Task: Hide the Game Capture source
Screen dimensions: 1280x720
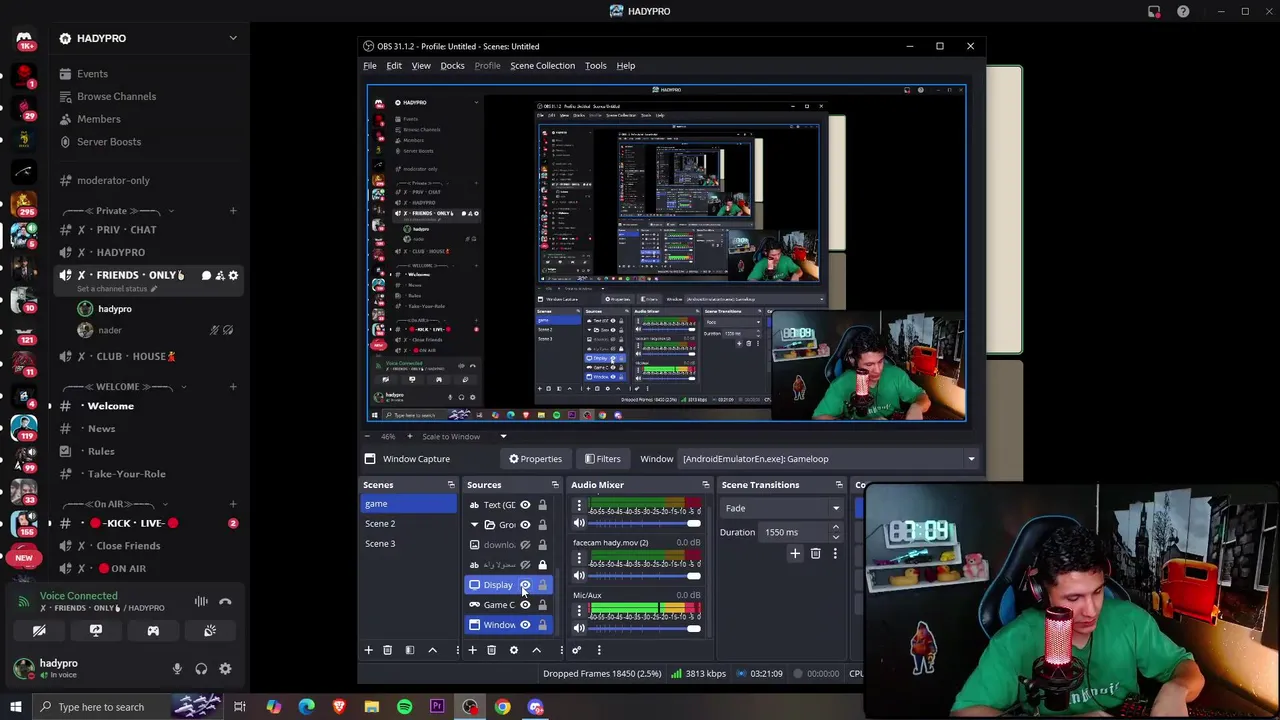Action: click(525, 605)
